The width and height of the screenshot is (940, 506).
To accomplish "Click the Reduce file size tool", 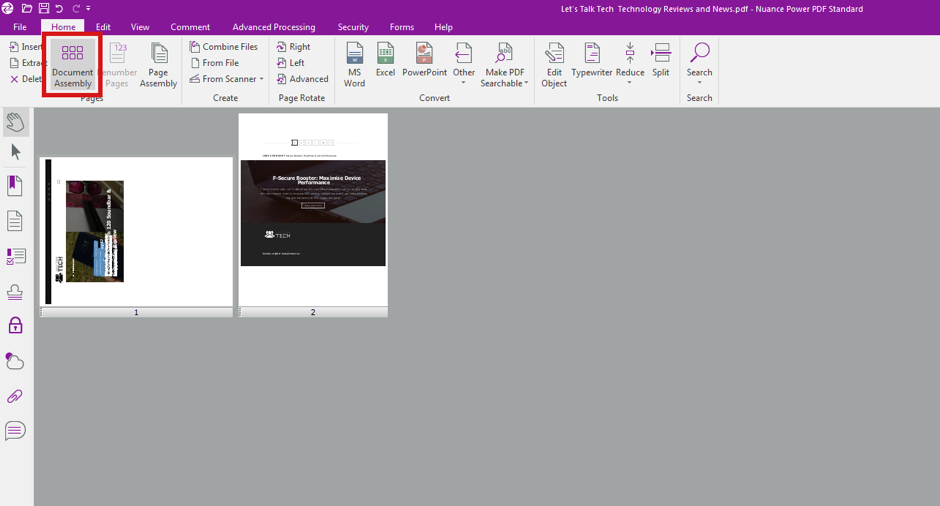I will (x=630, y=63).
